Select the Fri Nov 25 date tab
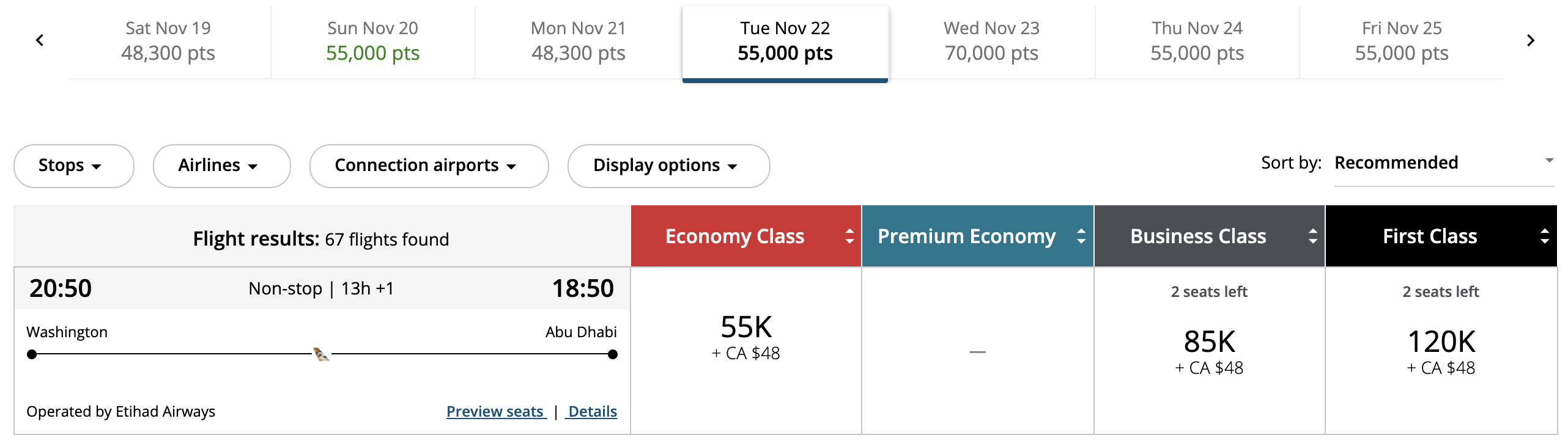Image resolution: width=1568 pixels, height=446 pixels. point(1402,42)
